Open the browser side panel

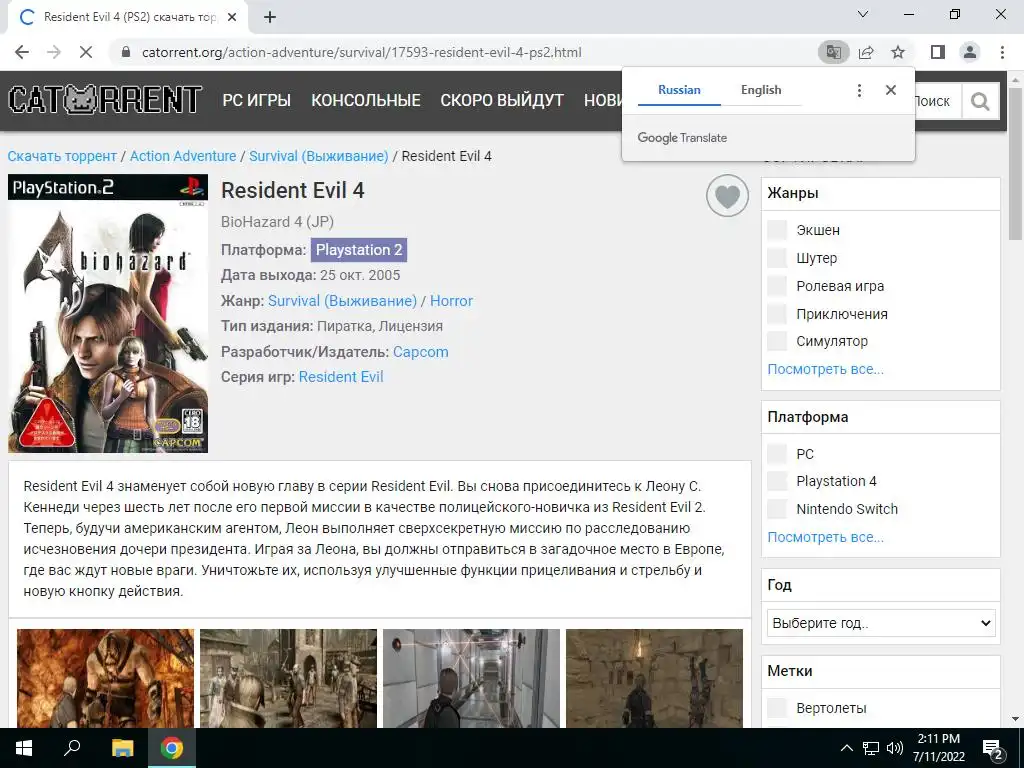[938, 52]
